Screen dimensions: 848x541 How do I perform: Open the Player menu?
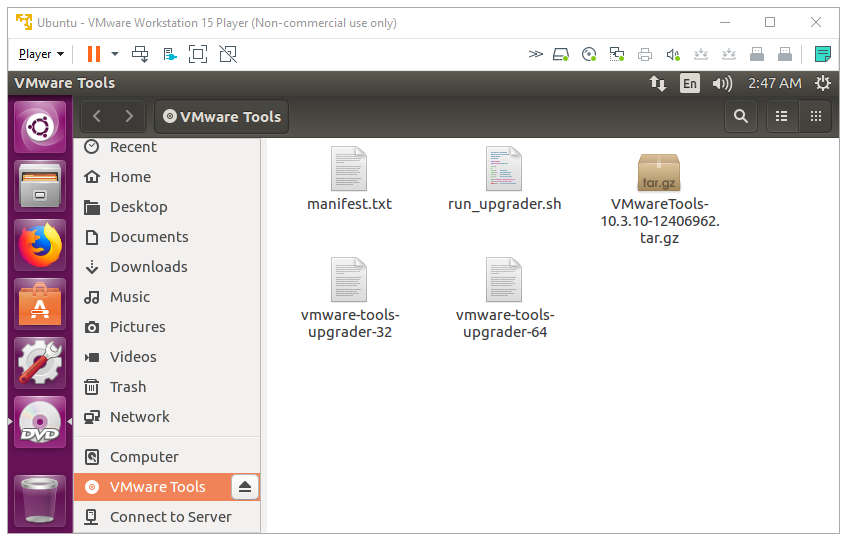pos(41,54)
